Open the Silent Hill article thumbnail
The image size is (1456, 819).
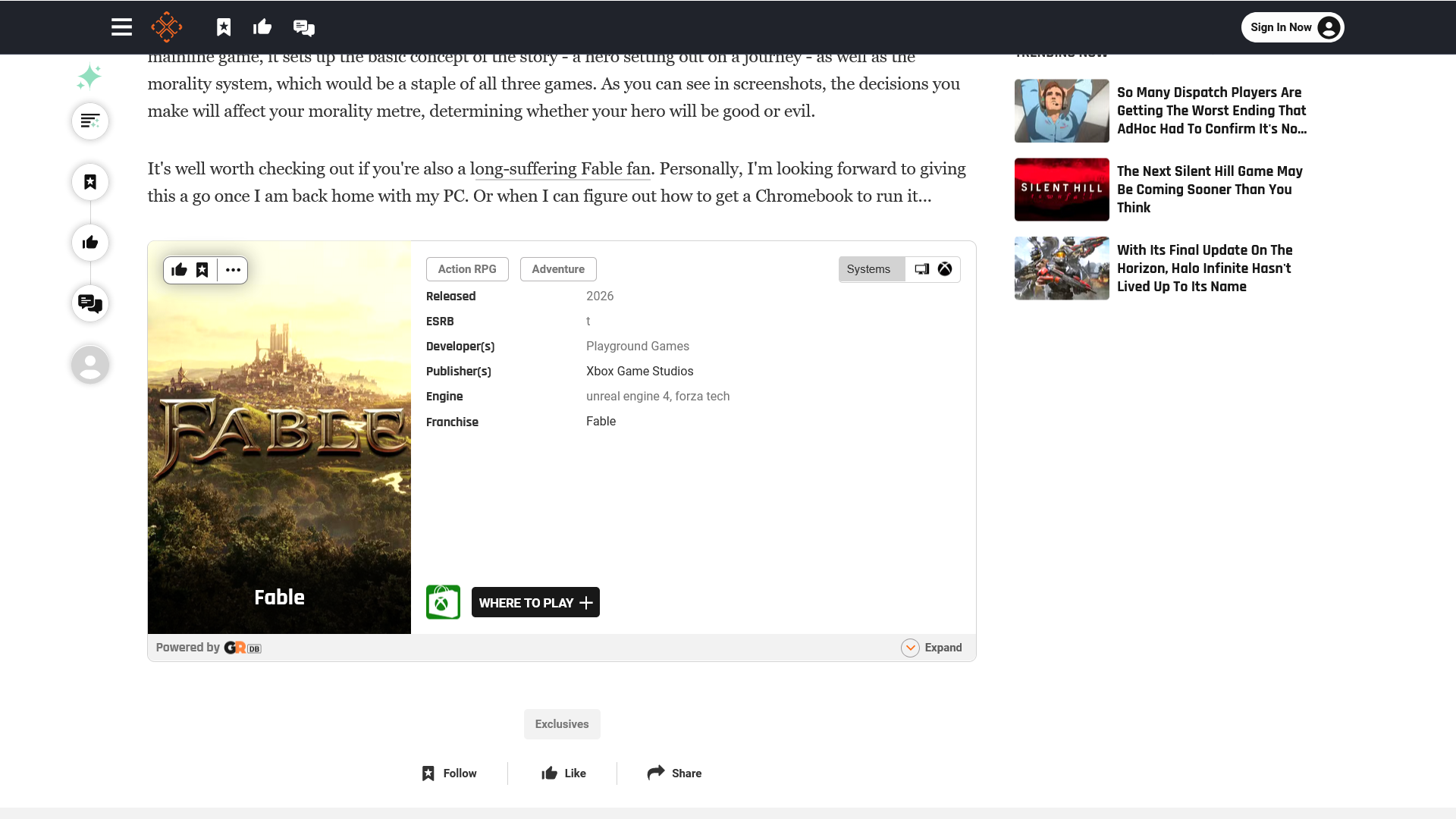[1062, 190]
